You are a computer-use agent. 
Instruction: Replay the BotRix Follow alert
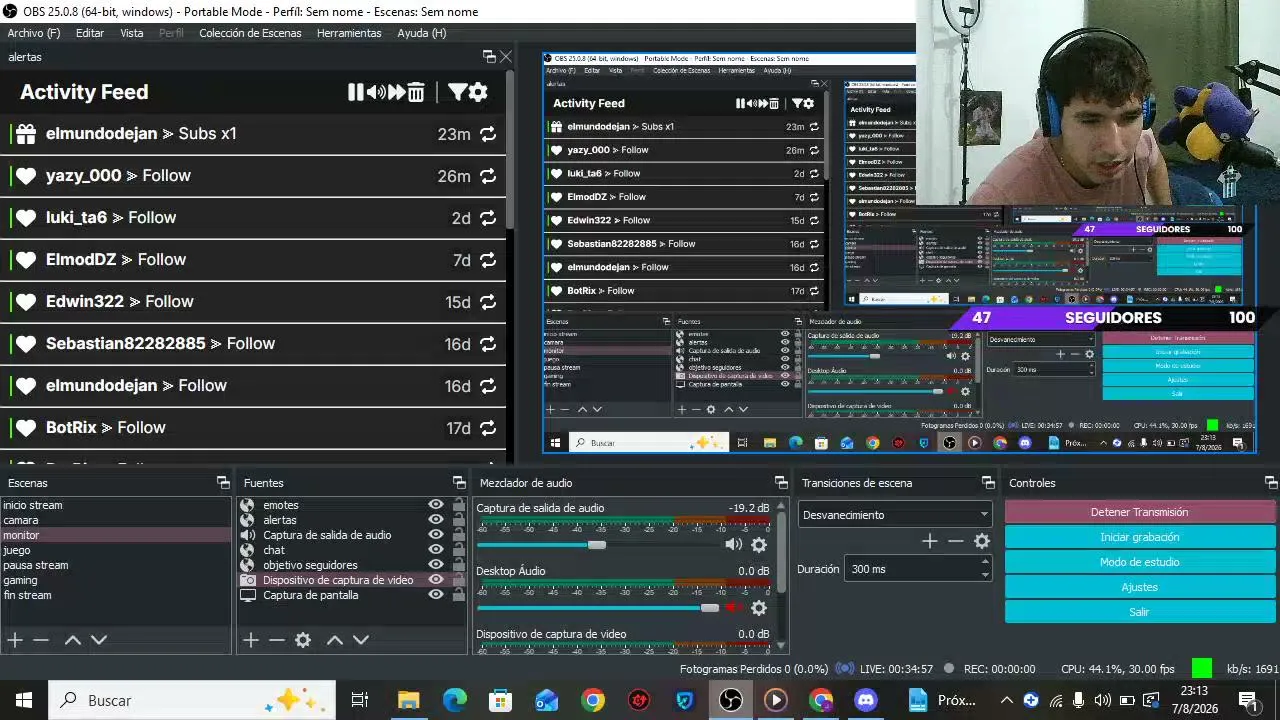488,428
